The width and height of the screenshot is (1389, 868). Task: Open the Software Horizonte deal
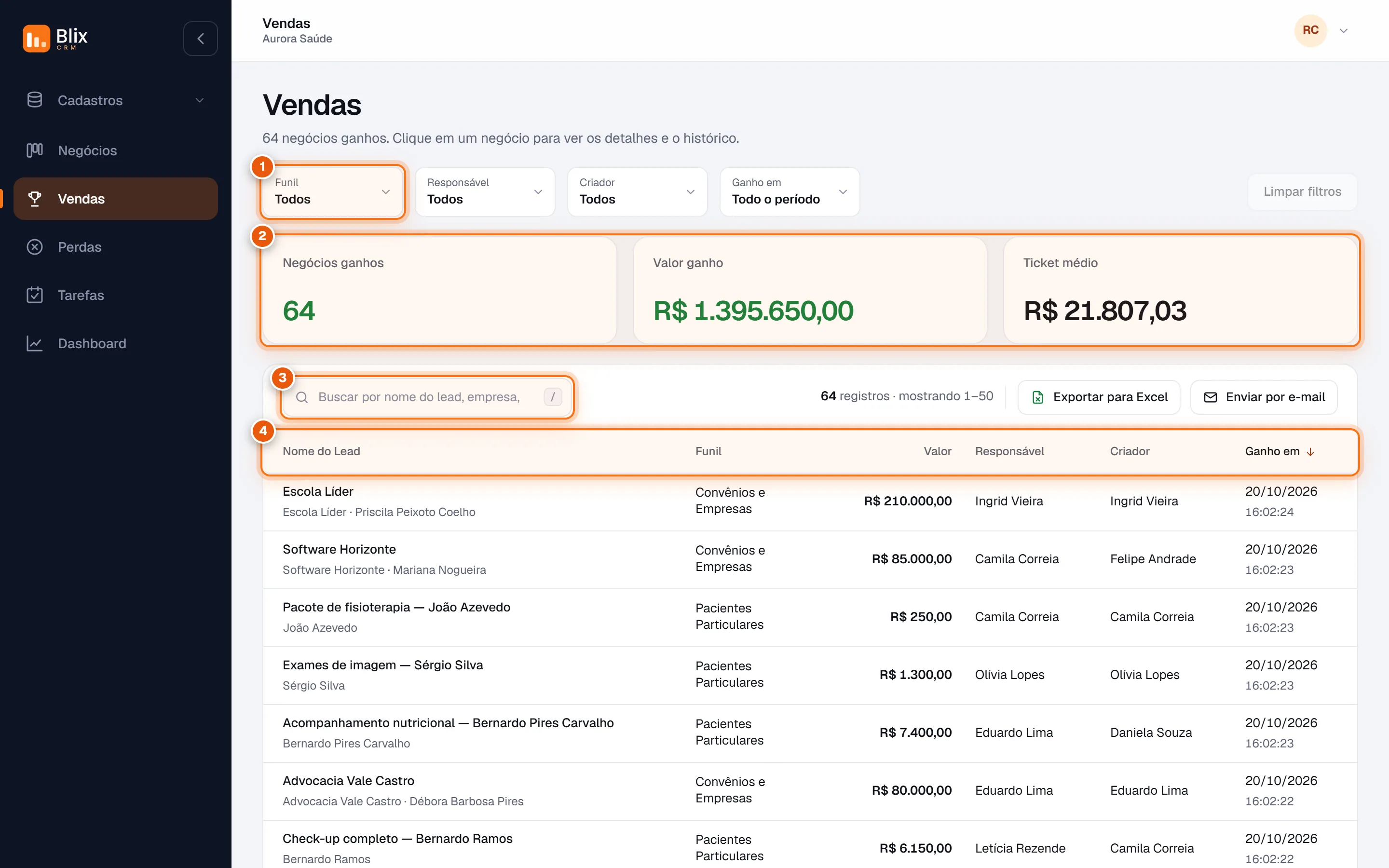click(810, 559)
